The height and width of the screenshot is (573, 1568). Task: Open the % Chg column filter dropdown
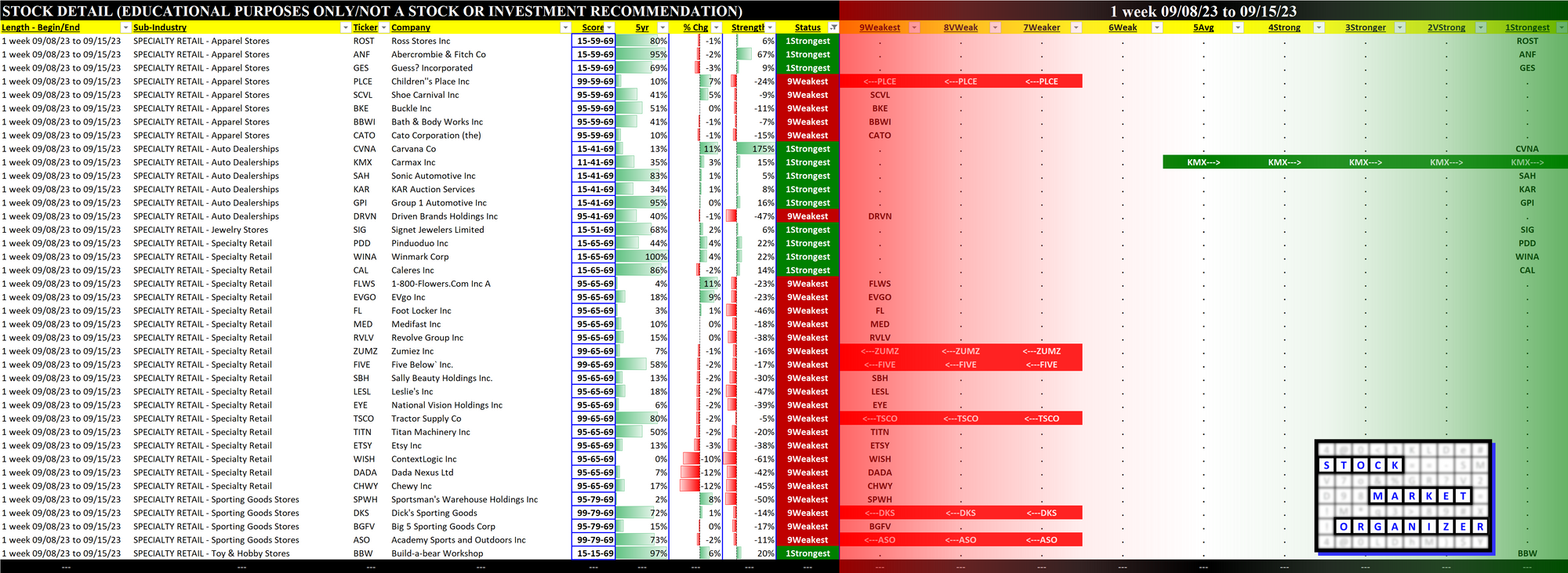pos(716,27)
